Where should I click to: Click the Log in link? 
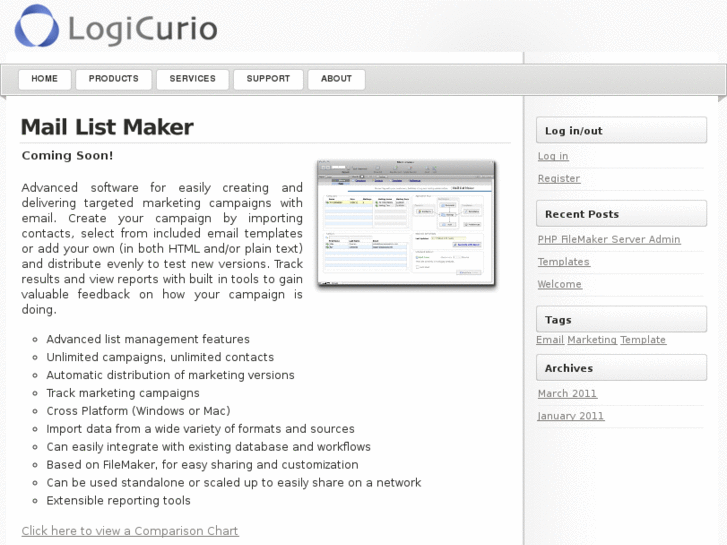coord(553,156)
